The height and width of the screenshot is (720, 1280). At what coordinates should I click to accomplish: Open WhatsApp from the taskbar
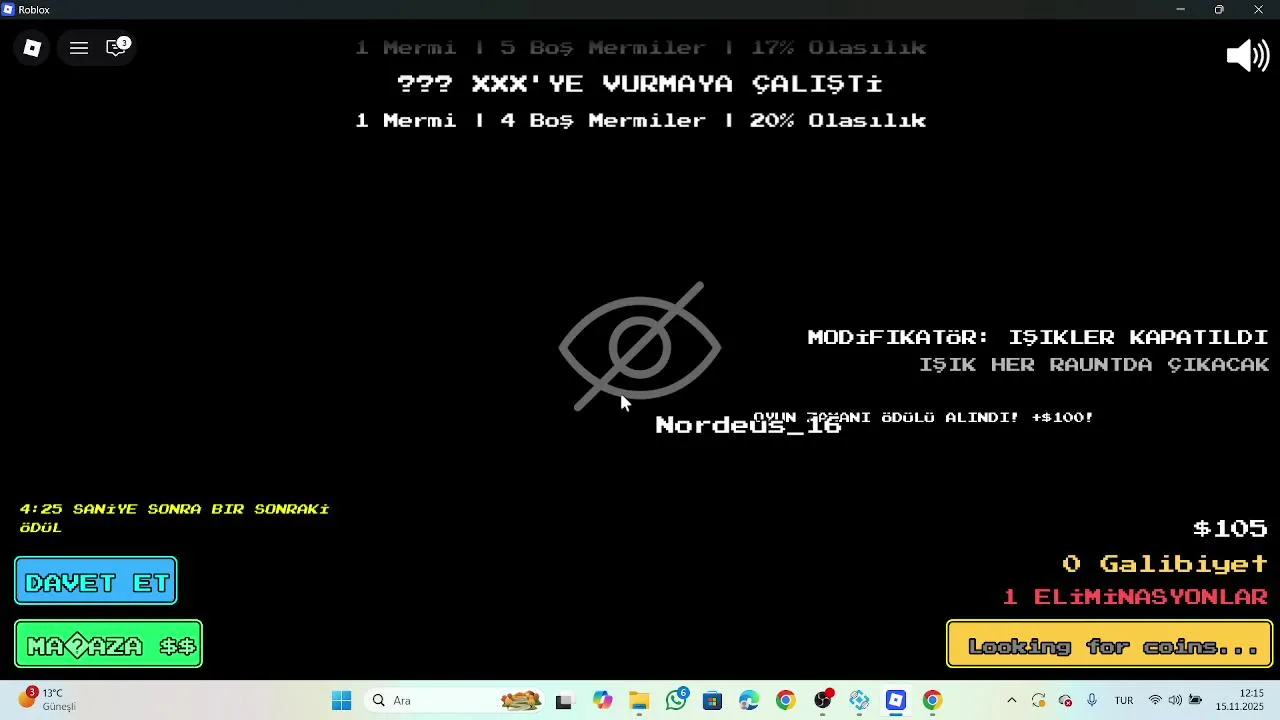676,701
